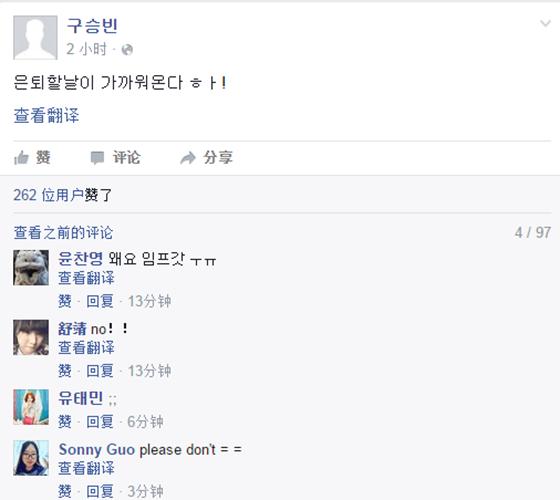Expand 查看之前的评论 previous comments

[x=63, y=233]
